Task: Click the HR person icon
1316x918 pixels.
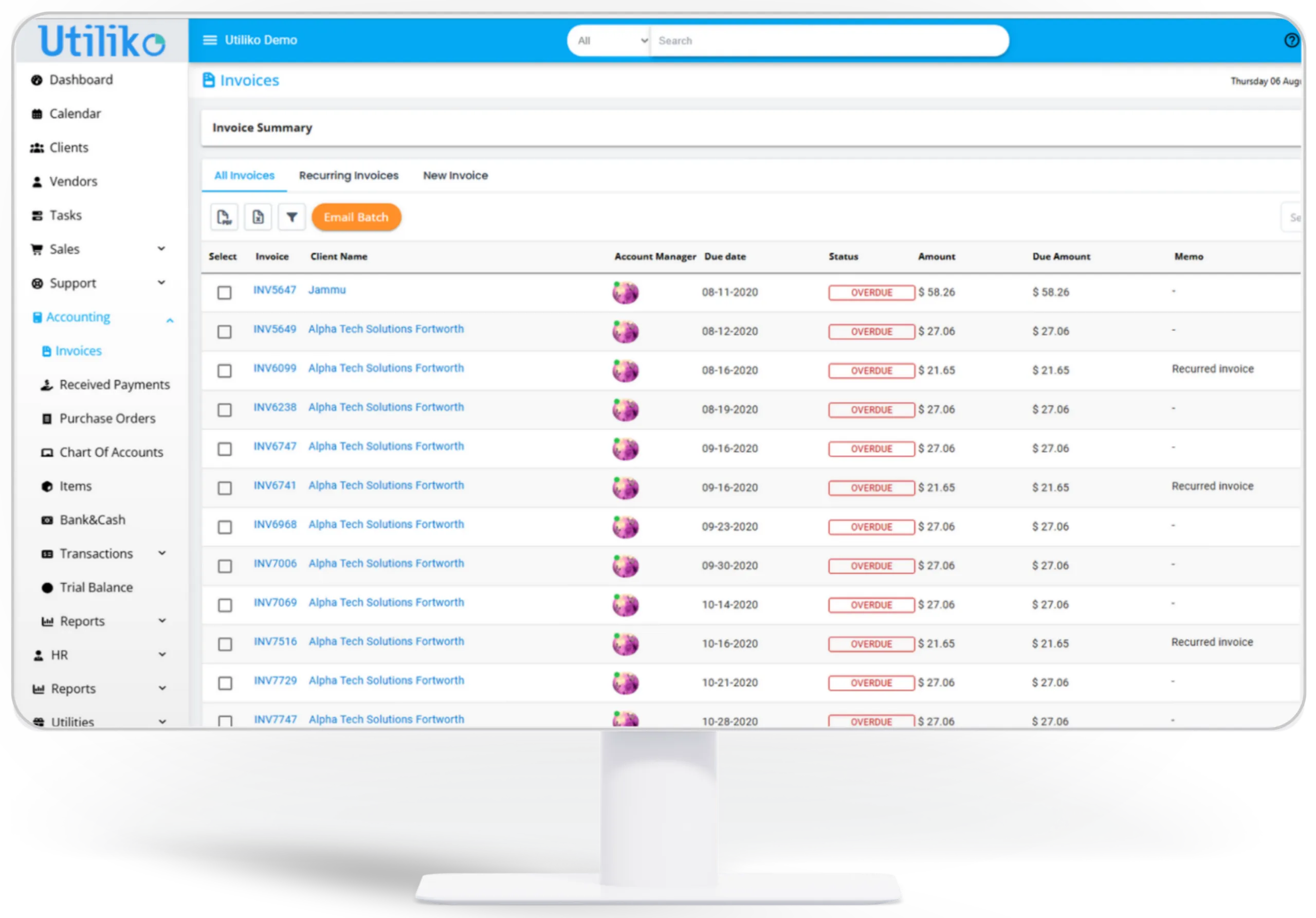Action: tap(39, 655)
